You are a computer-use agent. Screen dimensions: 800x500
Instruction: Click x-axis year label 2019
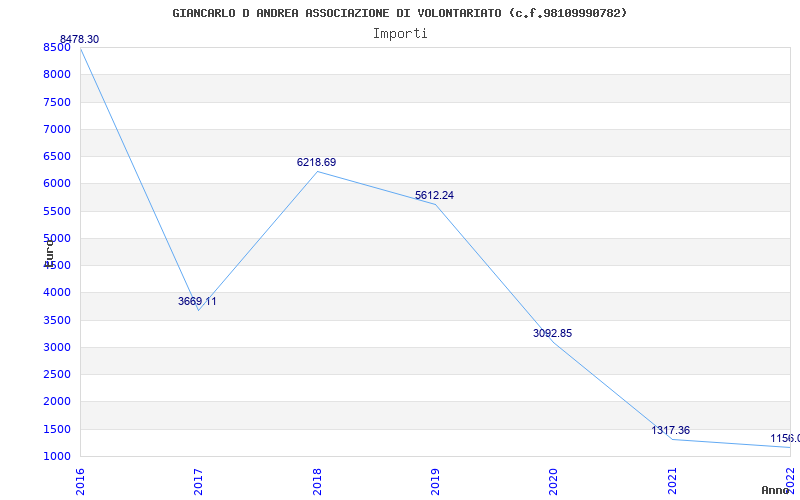(x=435, y=482)
